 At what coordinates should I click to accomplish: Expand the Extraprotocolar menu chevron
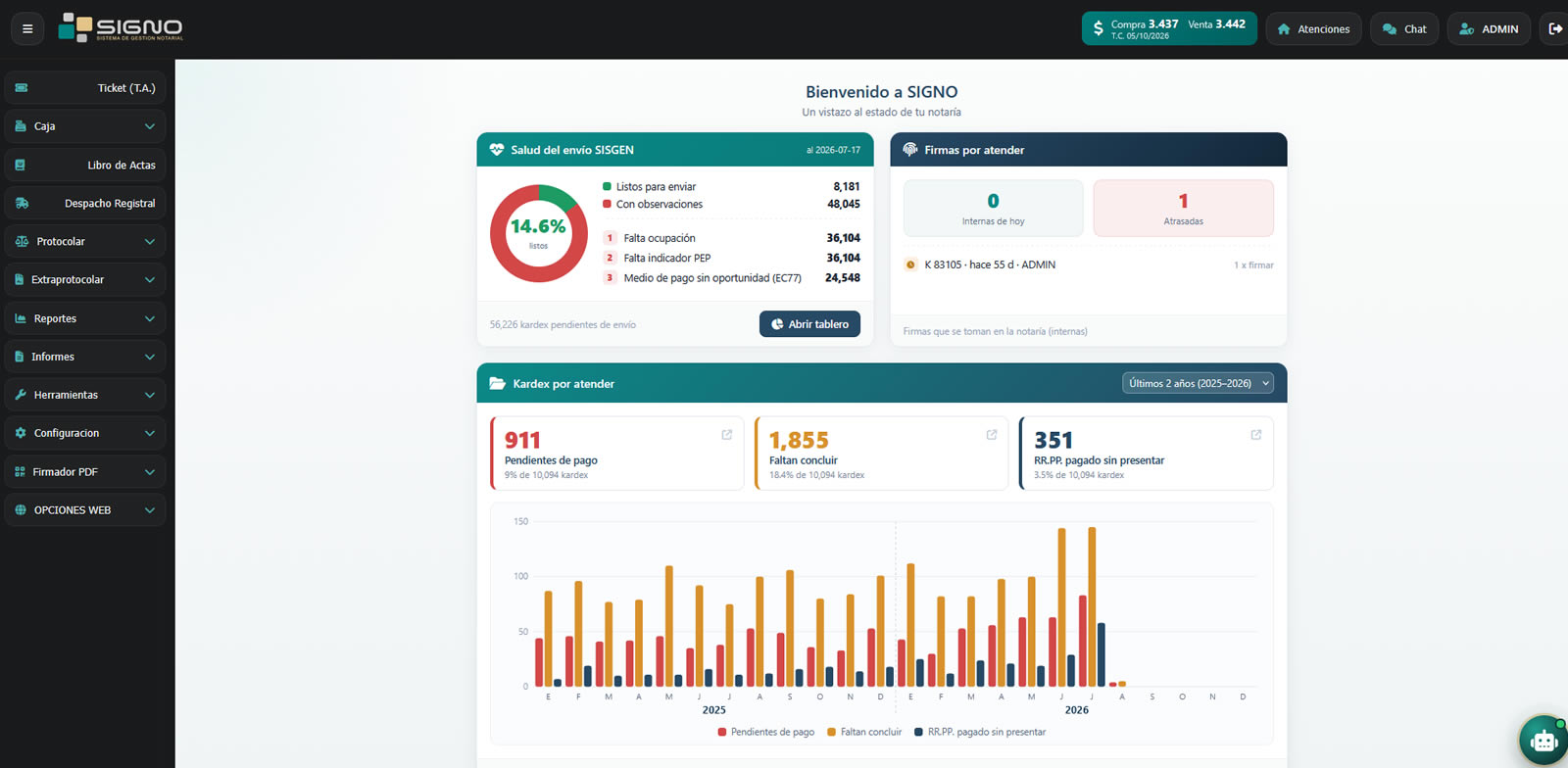click(150, 280)
